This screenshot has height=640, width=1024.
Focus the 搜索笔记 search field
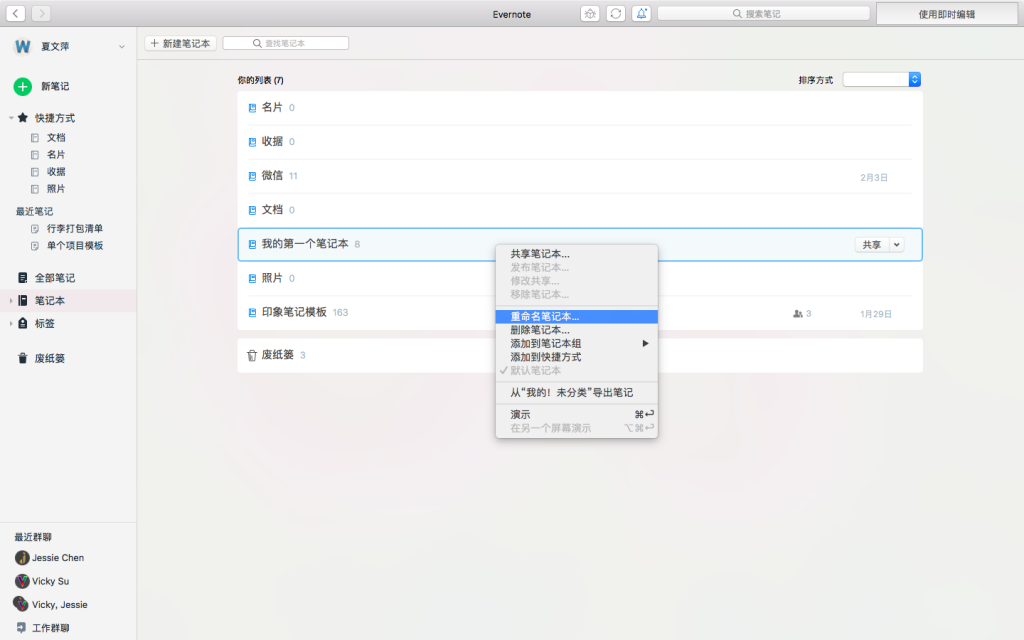click(x=763, y=14)
